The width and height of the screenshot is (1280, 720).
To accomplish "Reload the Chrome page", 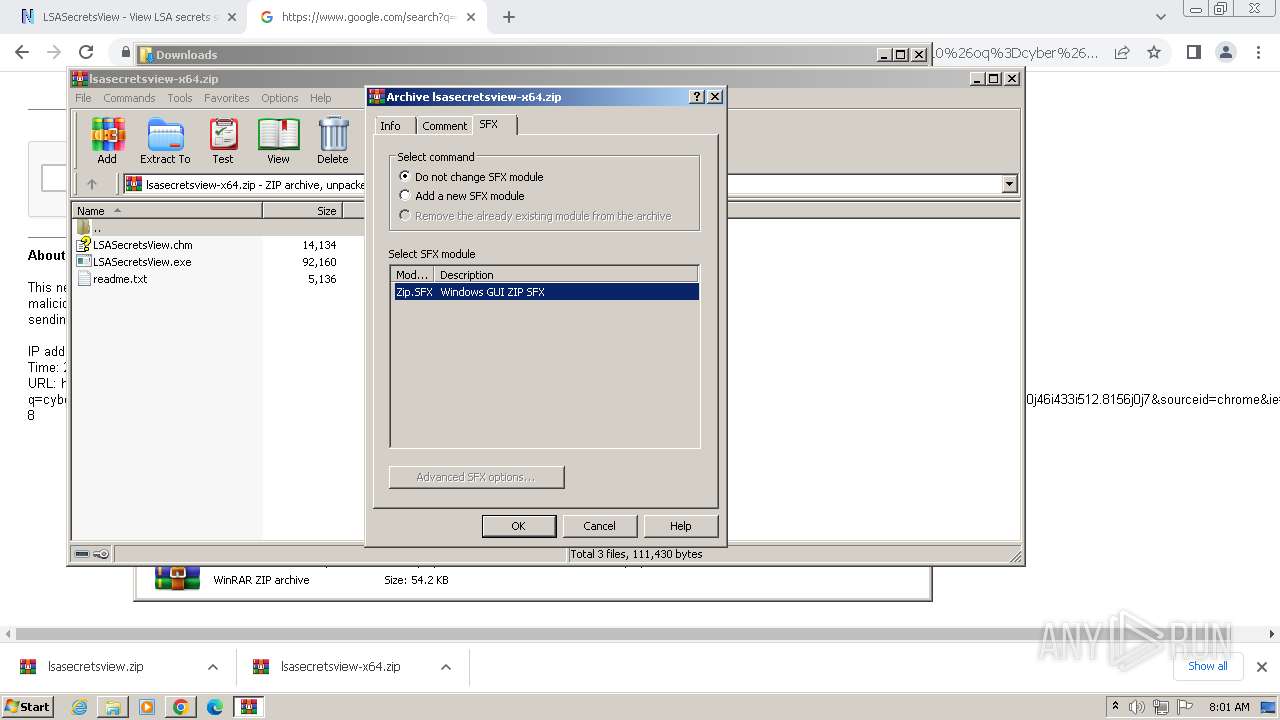I will (86, 53).
